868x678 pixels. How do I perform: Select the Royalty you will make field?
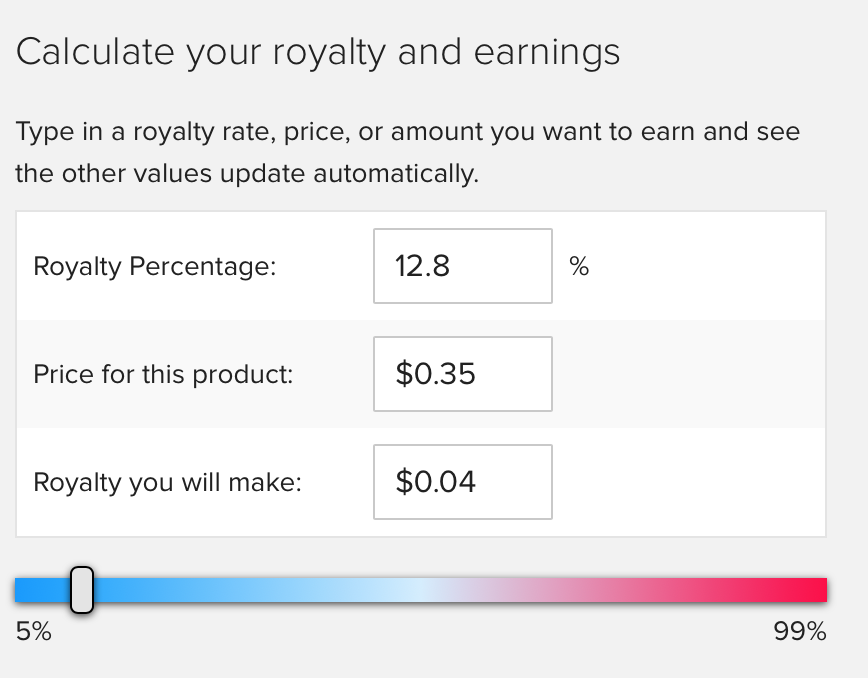[x=463, y=482]
